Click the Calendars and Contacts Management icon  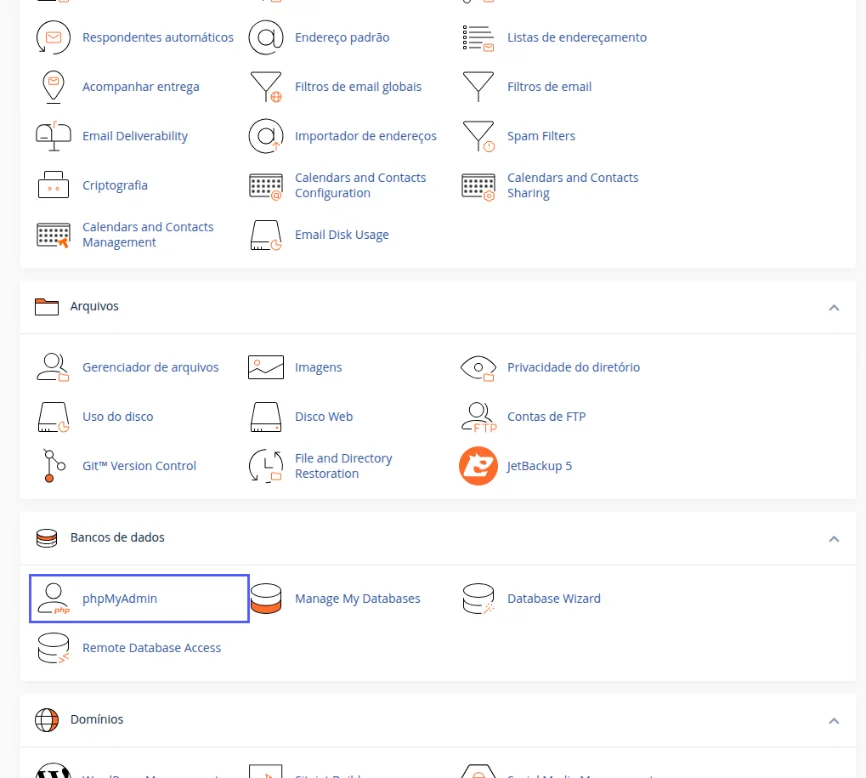click(x=53, y=235)
